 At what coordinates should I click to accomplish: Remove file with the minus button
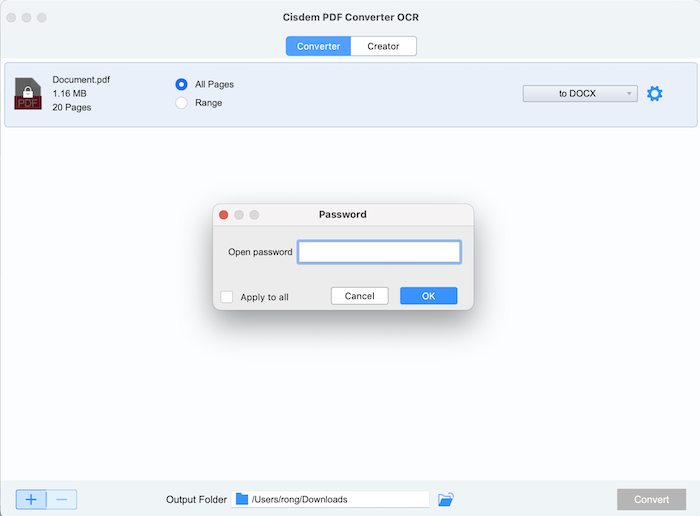62,499
